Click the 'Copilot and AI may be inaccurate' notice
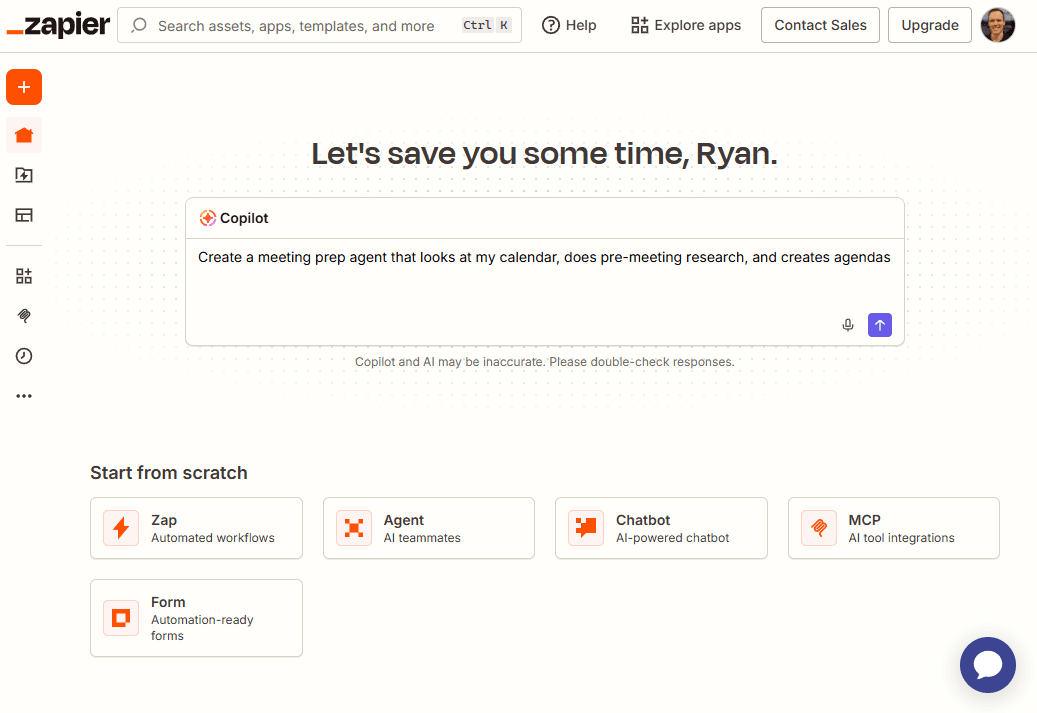The image size is (1037, 713). point(544,362)
